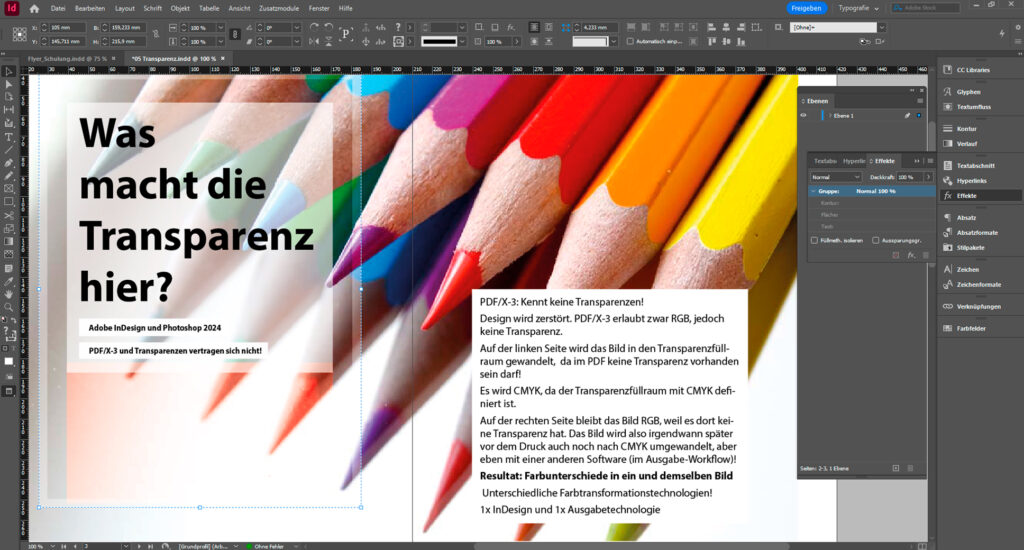The width and height of the screenshot is (1024, 550).
Task: Open the Stilpakete panel
Action: pos(970,248)
